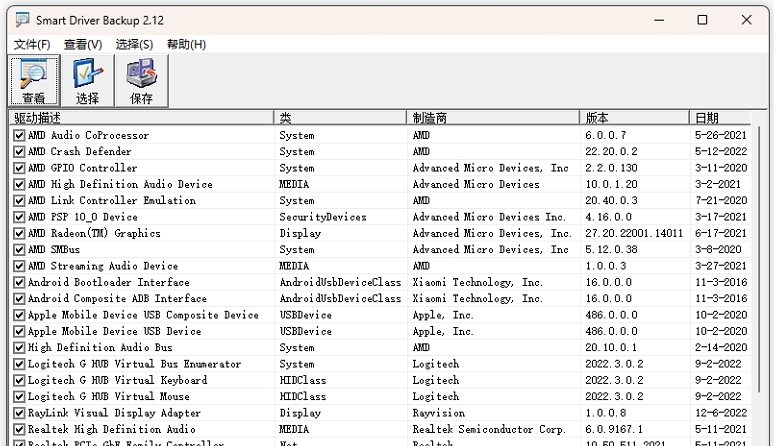The height and width of the screenshot is (446, 774).
Task: Uncheck Apple Mobile Device USB Composite Device checkbox
Action: 19,315
